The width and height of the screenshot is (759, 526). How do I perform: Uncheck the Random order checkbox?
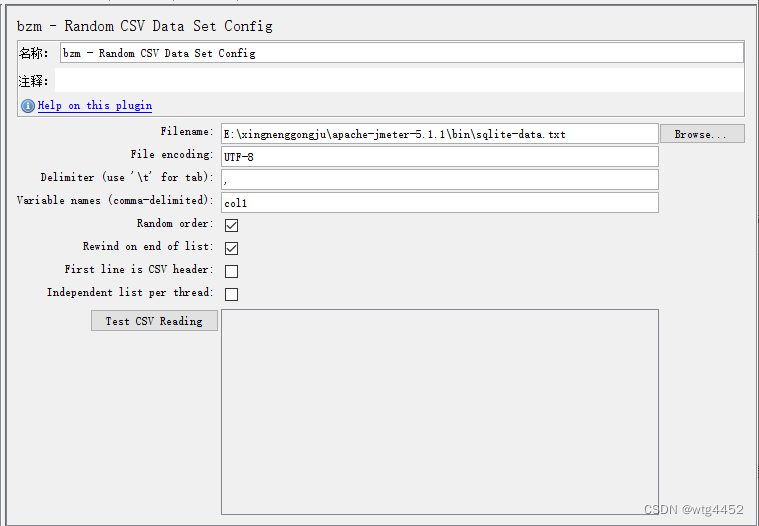(x=231, y=225)
